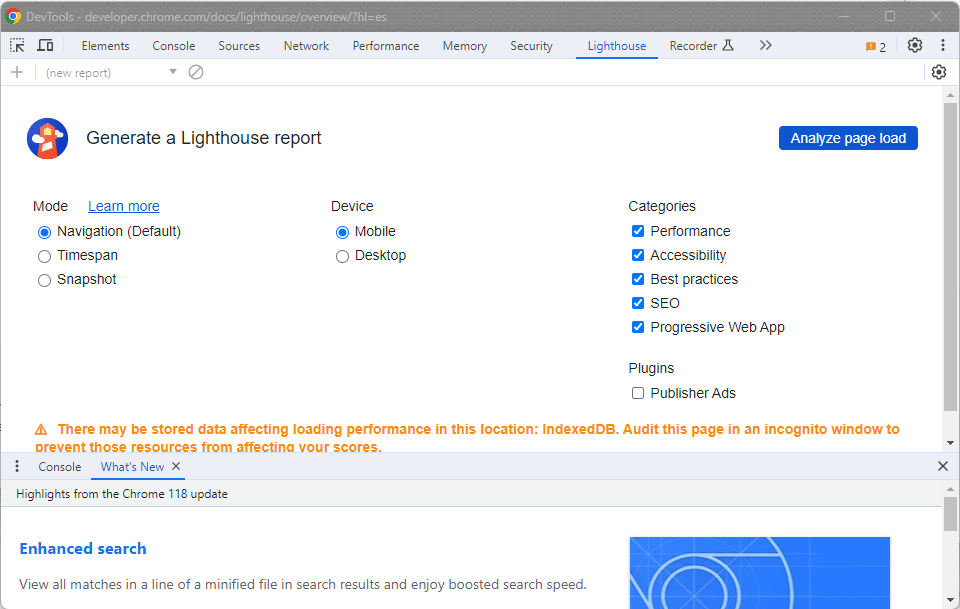Open Lighthouse settings gear icon
The image size is (960, 609).
938,72
